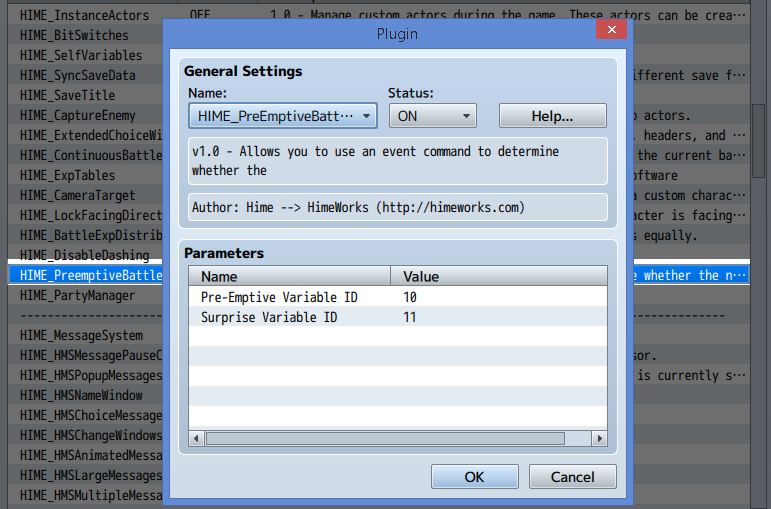771x509 pixels.
Task: Confirm with the OK button
Action: (474, 477)
